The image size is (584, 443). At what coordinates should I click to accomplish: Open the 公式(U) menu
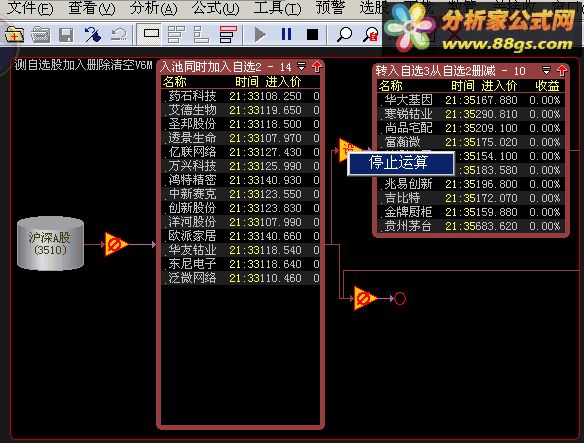pyautogui.click(x=216, y=8)
